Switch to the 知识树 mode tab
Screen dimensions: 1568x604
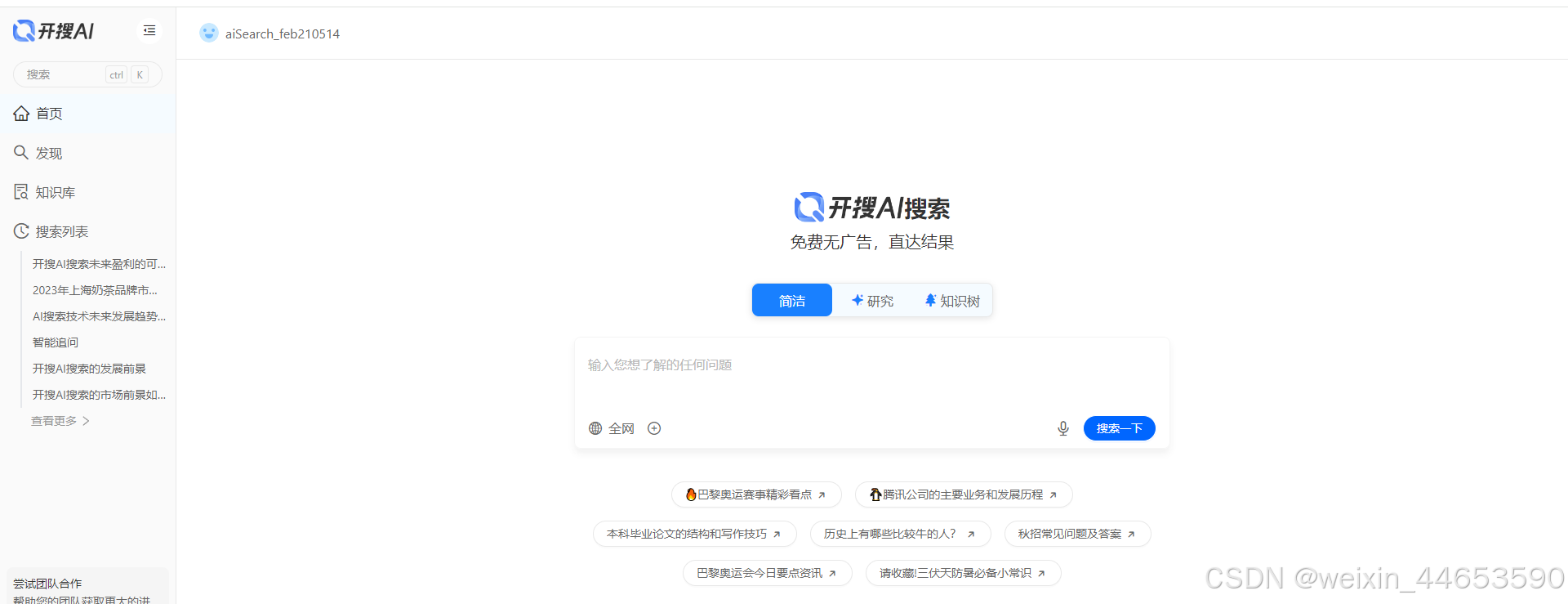pos(952,301)
